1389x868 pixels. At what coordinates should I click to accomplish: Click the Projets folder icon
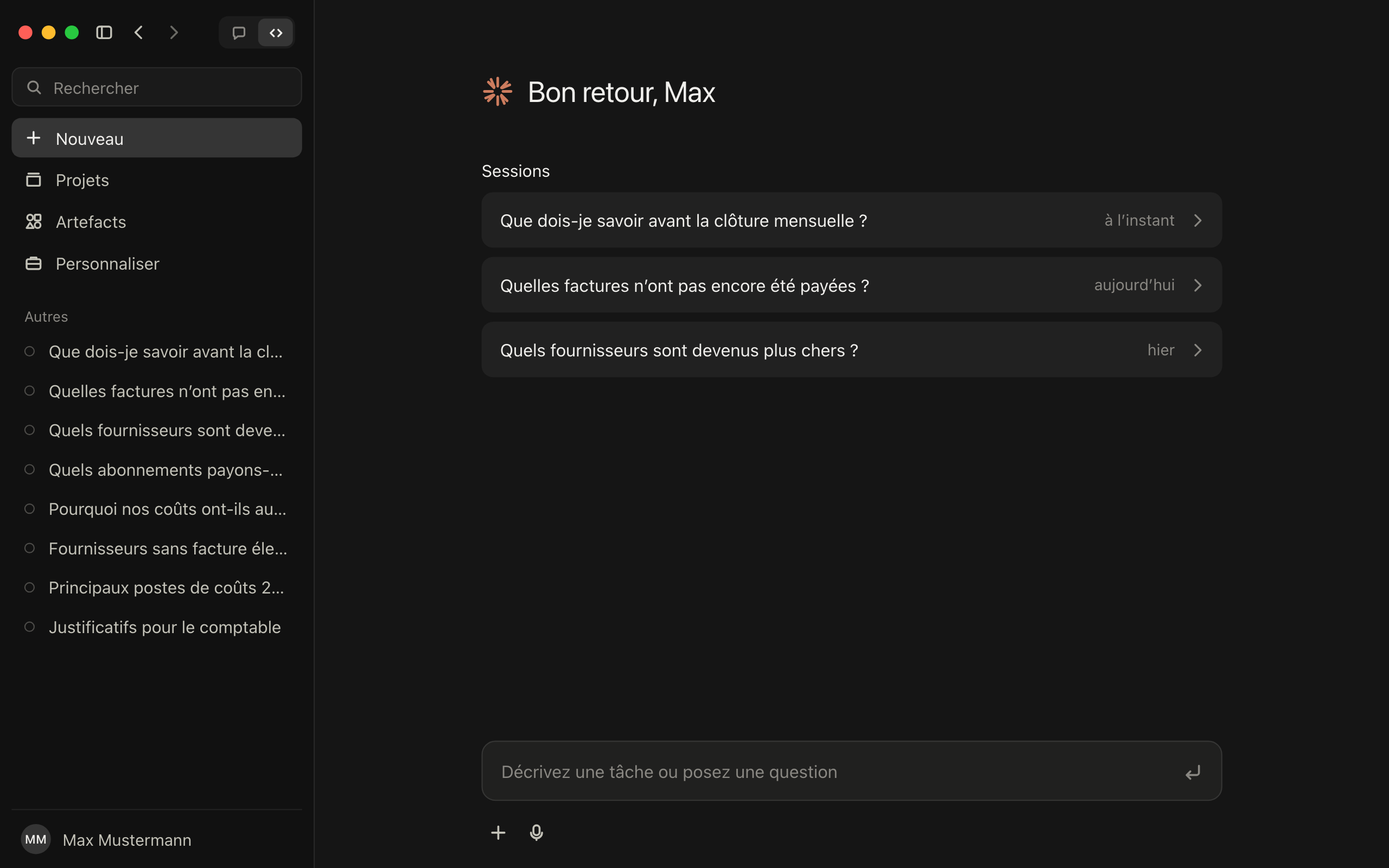coord(34,180)
